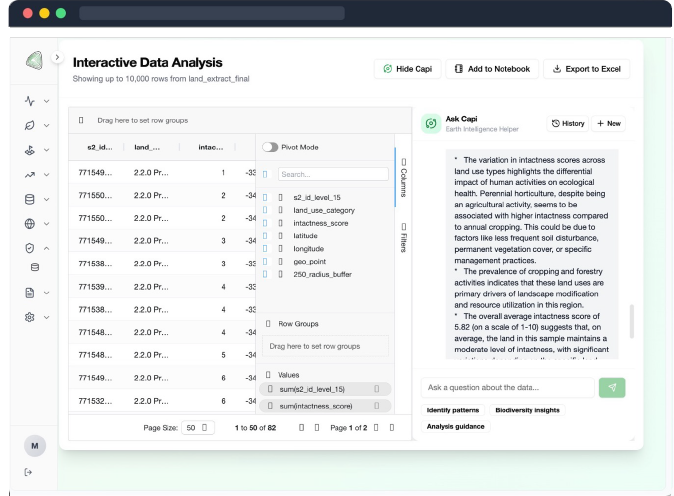Open the Page Size dropdown
This screenshot has width=674, height=496.
pyautogui.click(x=197, y=427)
